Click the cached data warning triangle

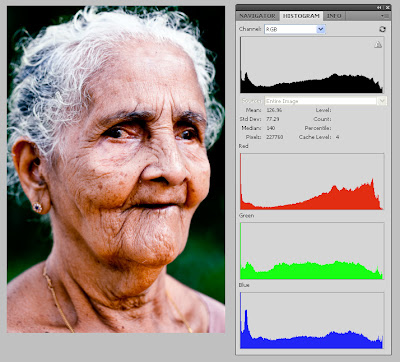click(x=378, y=44)
